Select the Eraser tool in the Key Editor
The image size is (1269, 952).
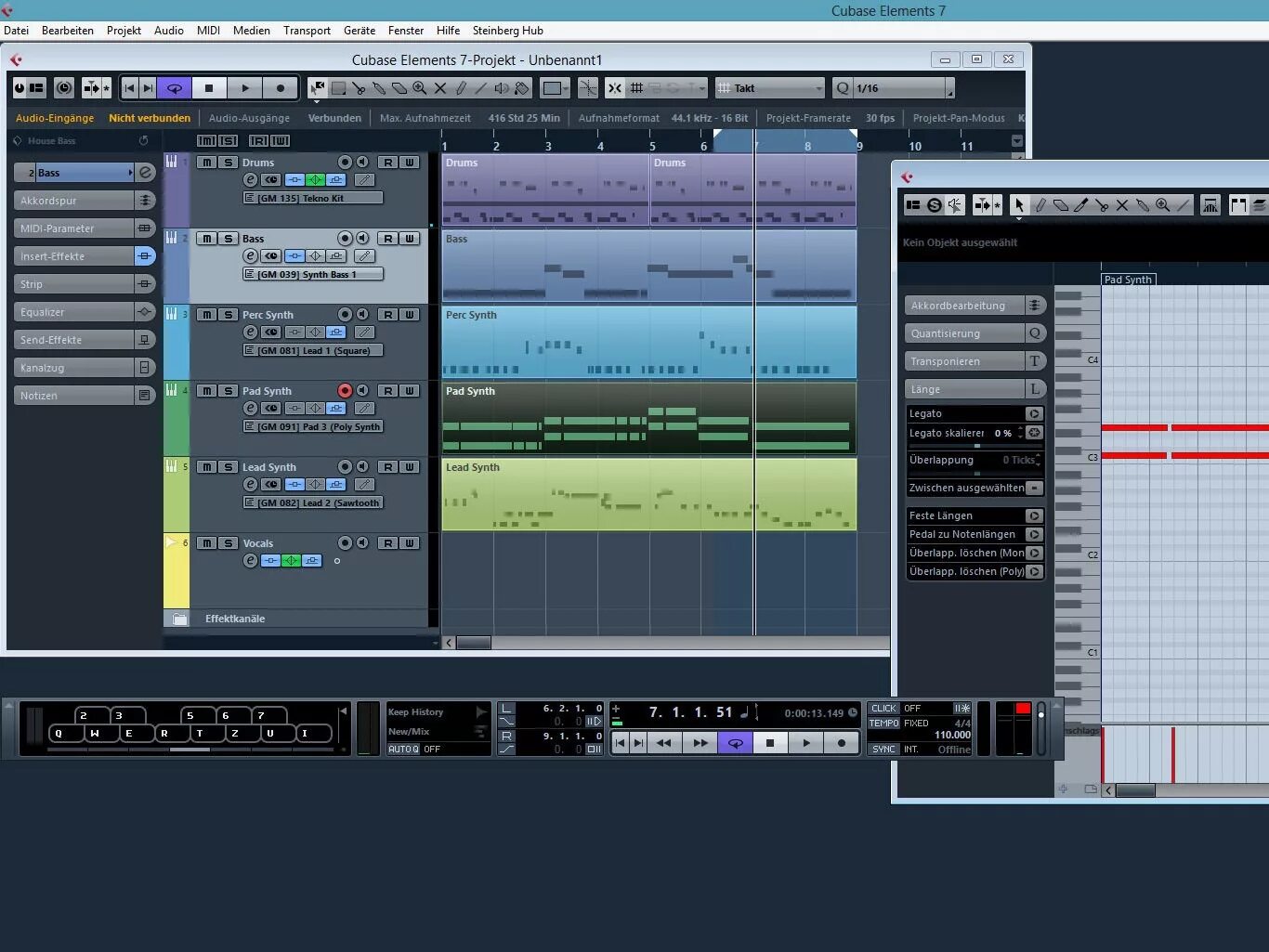pyautogui.click(x=1061, y=204)
